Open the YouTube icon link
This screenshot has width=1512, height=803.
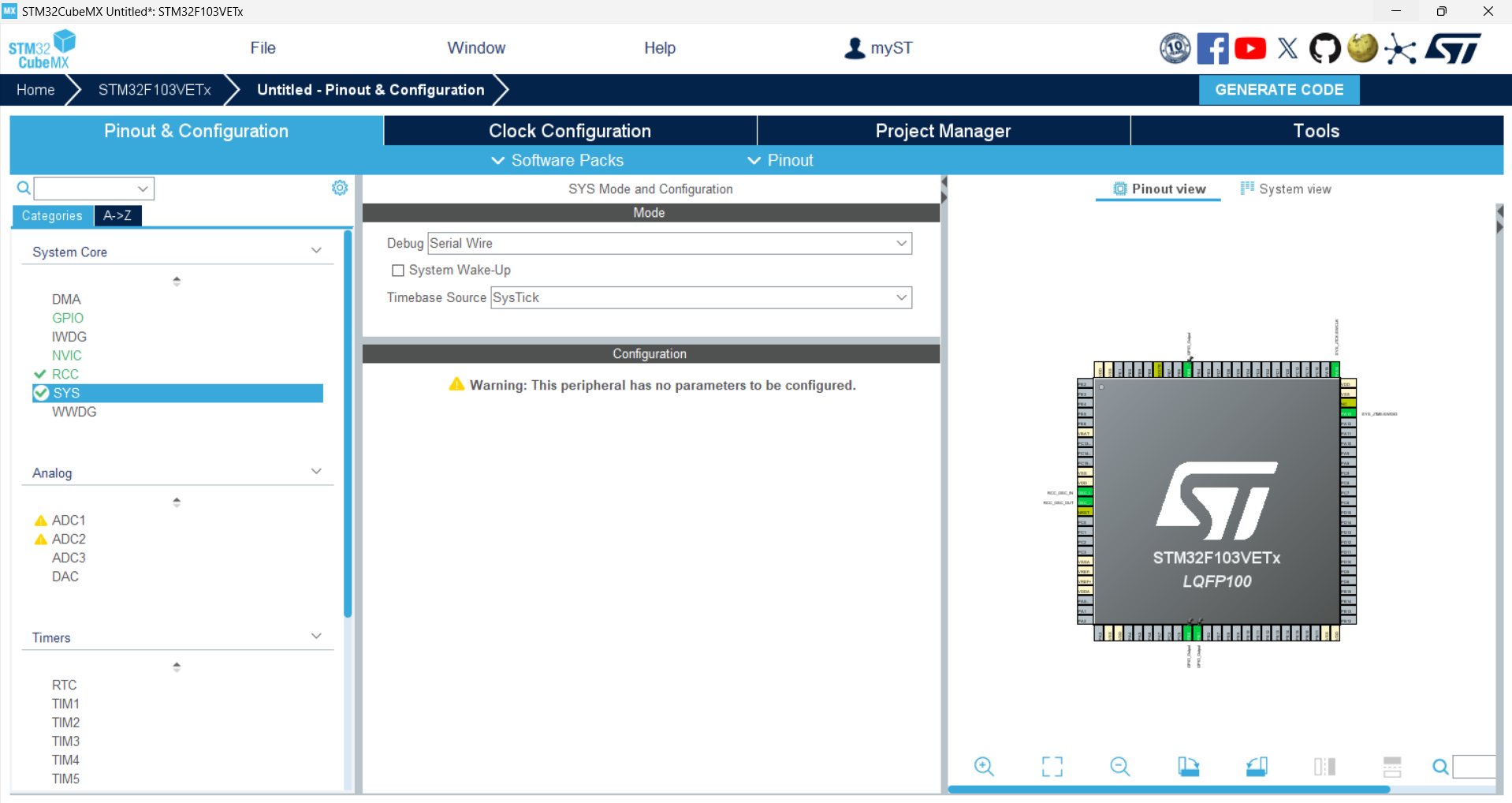1250,48
